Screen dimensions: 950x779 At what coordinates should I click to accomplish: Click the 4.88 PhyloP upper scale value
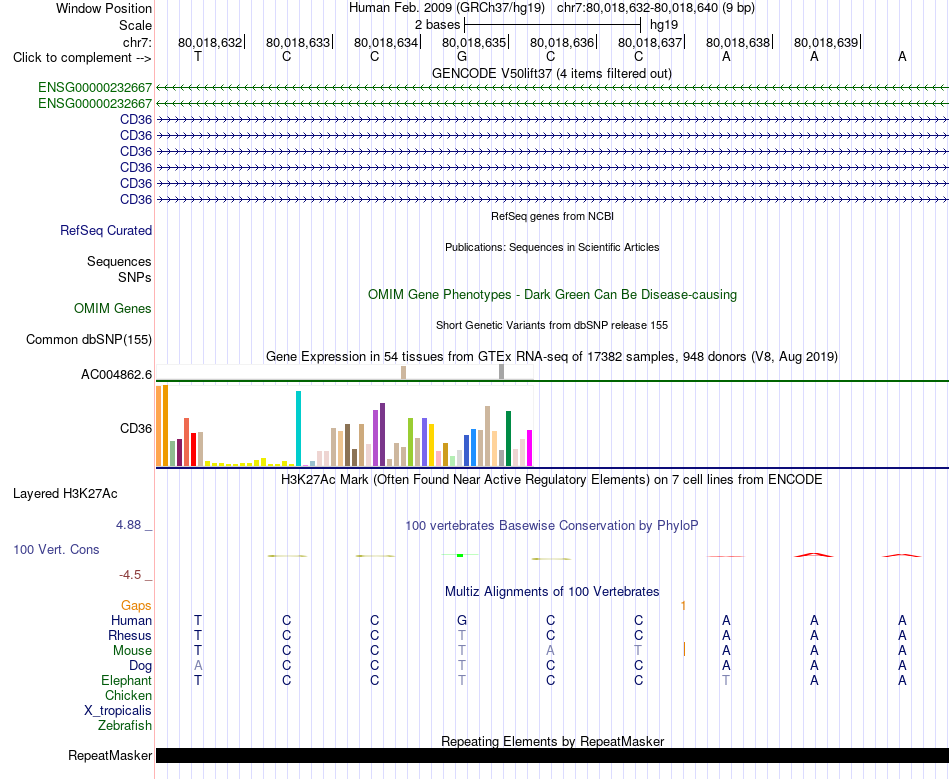[x=128, y=525]
